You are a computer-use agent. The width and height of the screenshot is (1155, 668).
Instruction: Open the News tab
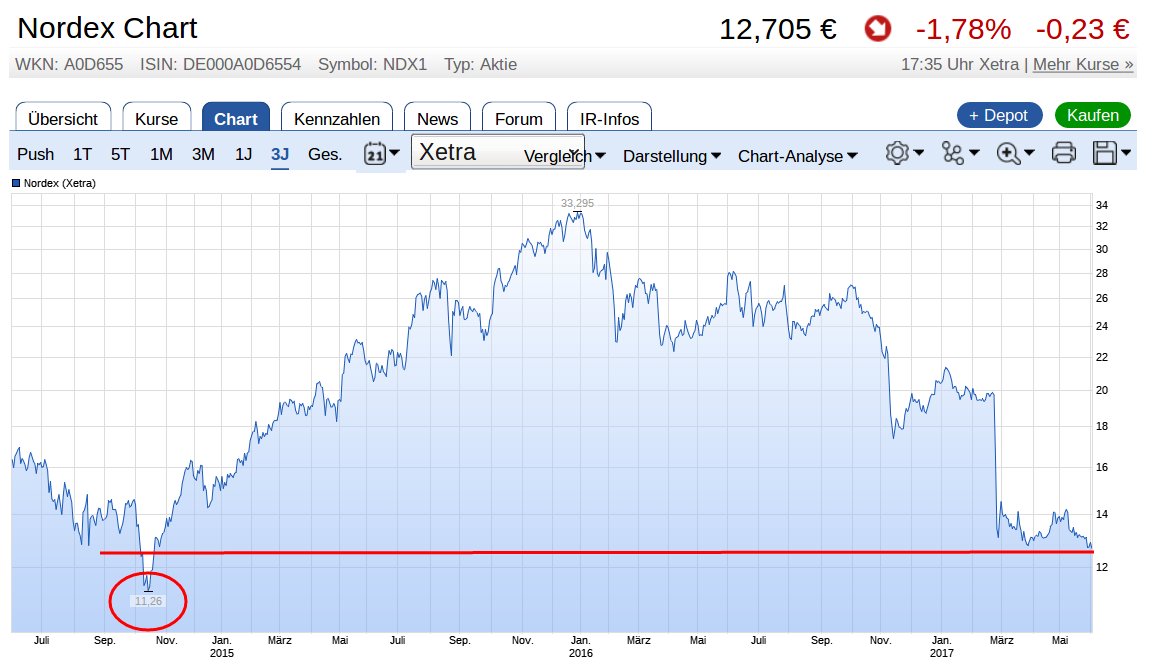(437, 118)
